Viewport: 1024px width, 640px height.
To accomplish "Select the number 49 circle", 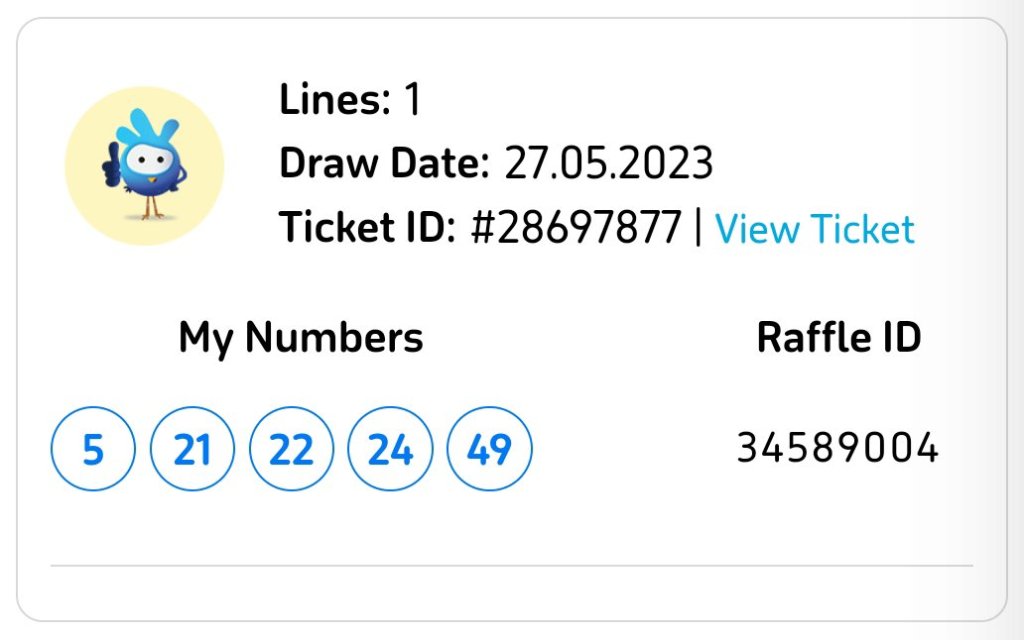I will click(489, 450).
